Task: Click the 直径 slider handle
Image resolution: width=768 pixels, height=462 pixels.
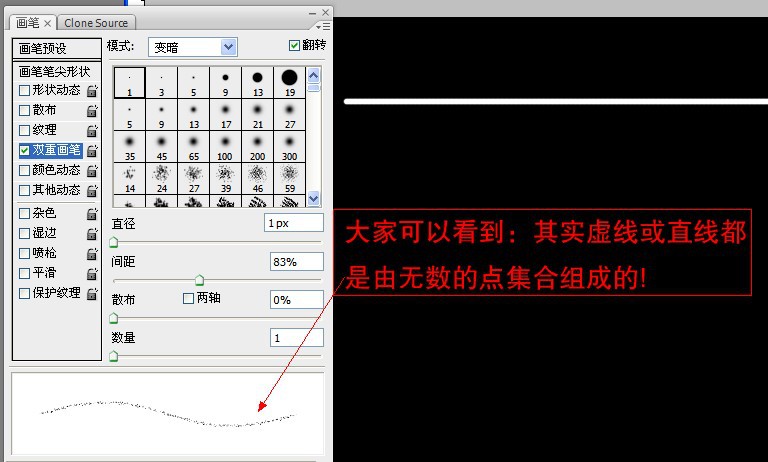Action: 114,242
